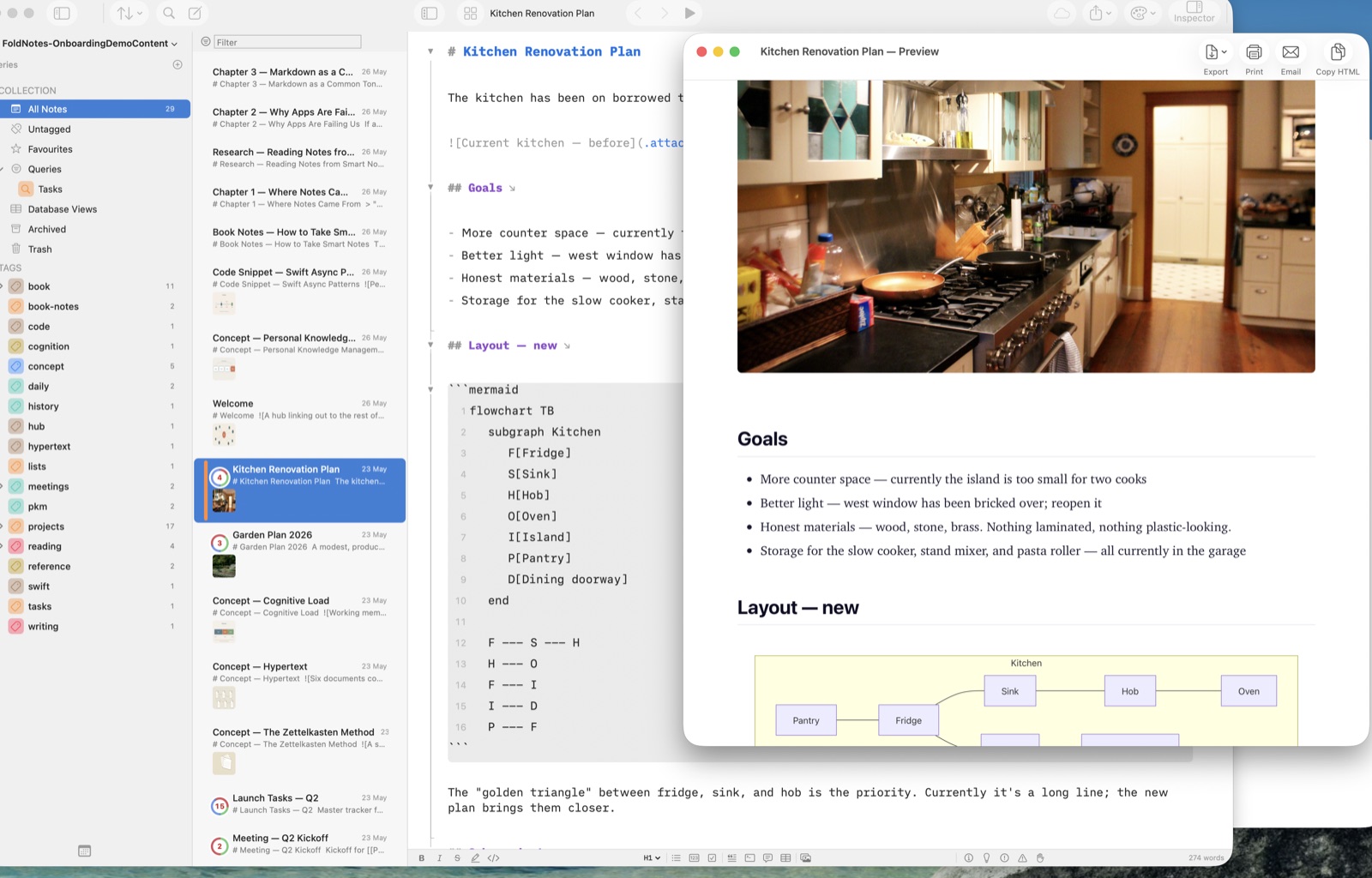Screen dimensions: 1372x878
Task: Open the Garden Plan 2026 note
Action: [299, 556]
